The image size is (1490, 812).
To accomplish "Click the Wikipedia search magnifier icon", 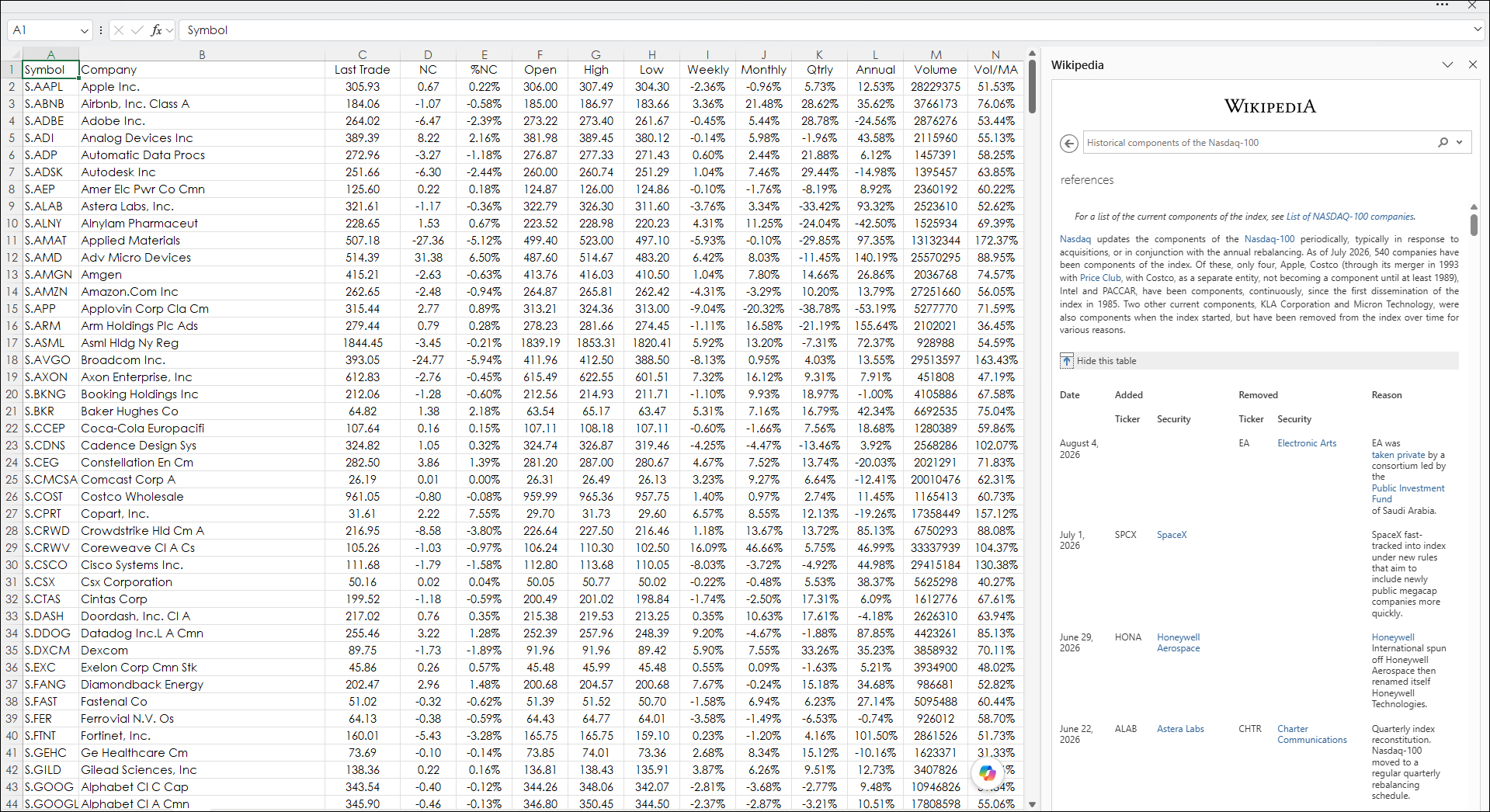I will pyautogui.click(x=1443, y=142).
